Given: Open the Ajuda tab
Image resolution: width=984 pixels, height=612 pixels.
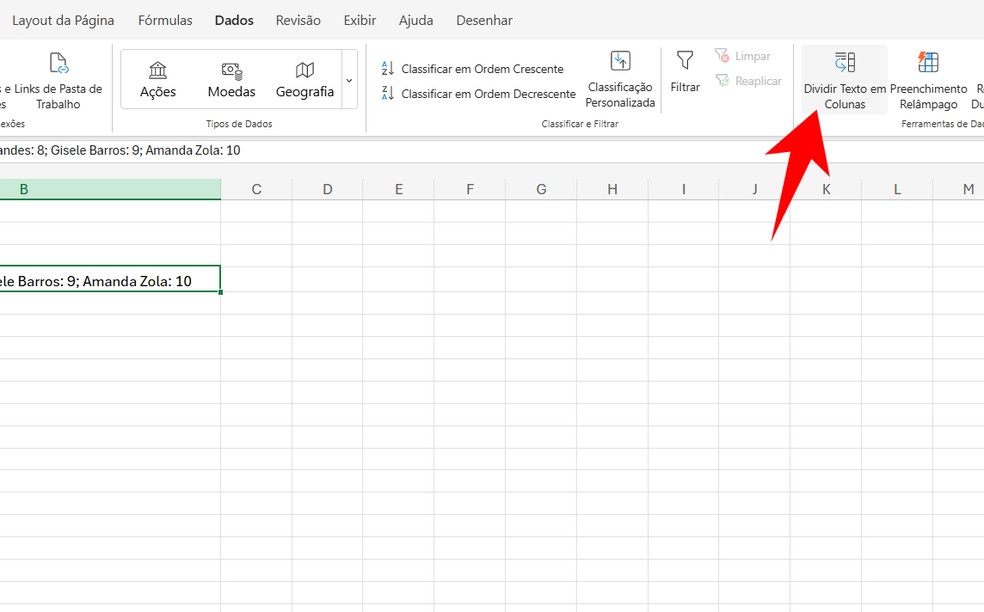Looking at the screenshot, I should [416, 19].
